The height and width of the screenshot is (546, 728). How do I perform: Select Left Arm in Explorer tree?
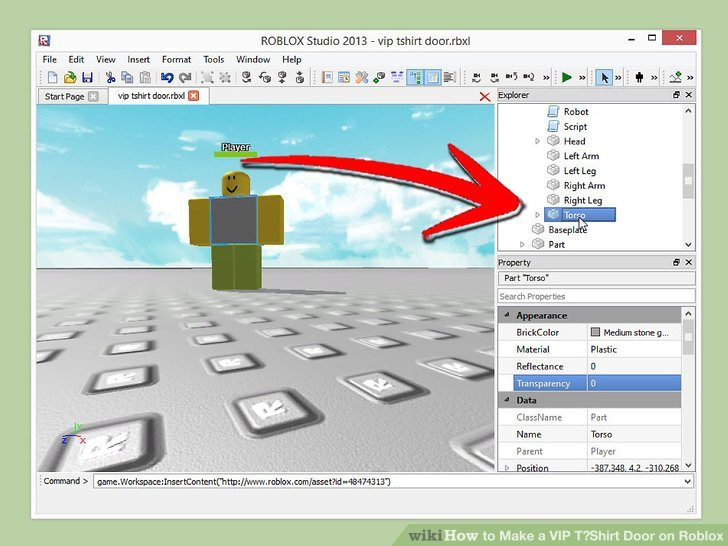[581, 156]
